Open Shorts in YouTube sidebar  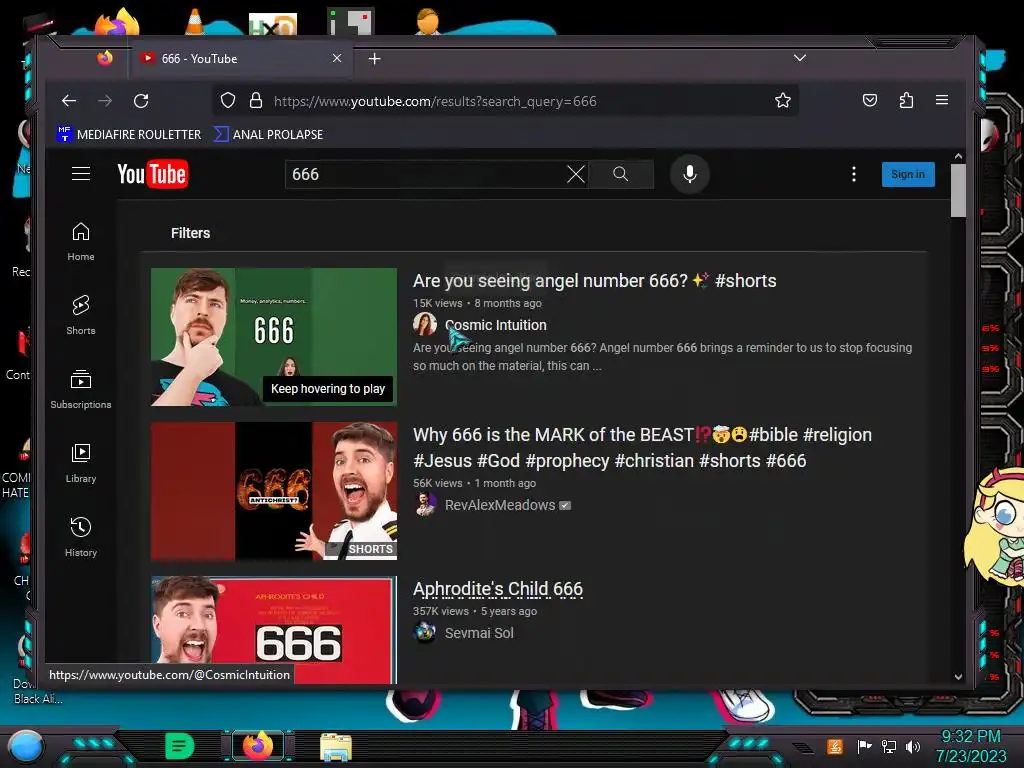point(81,315)
